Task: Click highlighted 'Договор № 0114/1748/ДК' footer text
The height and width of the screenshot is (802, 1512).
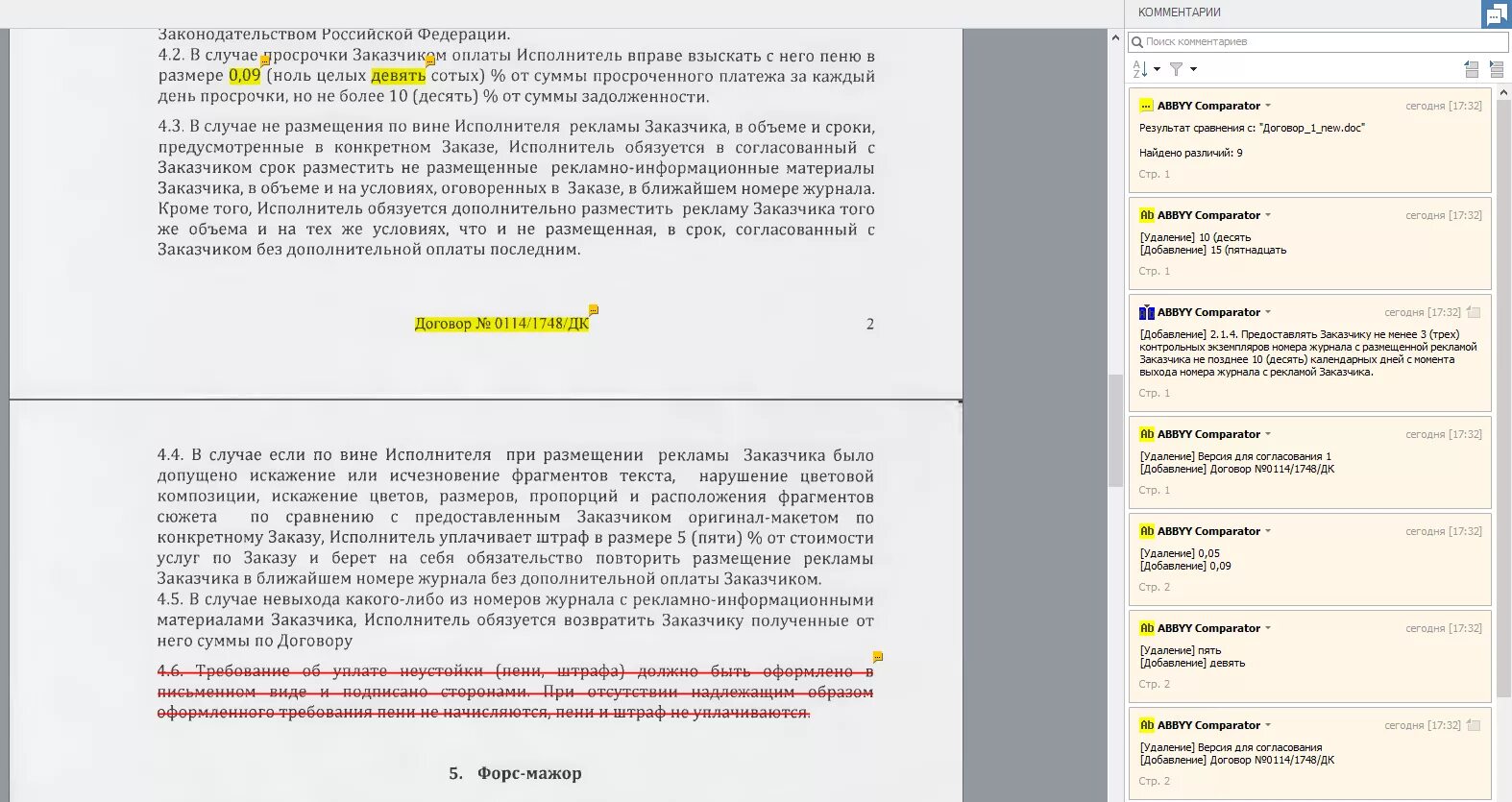Action: 501,324
